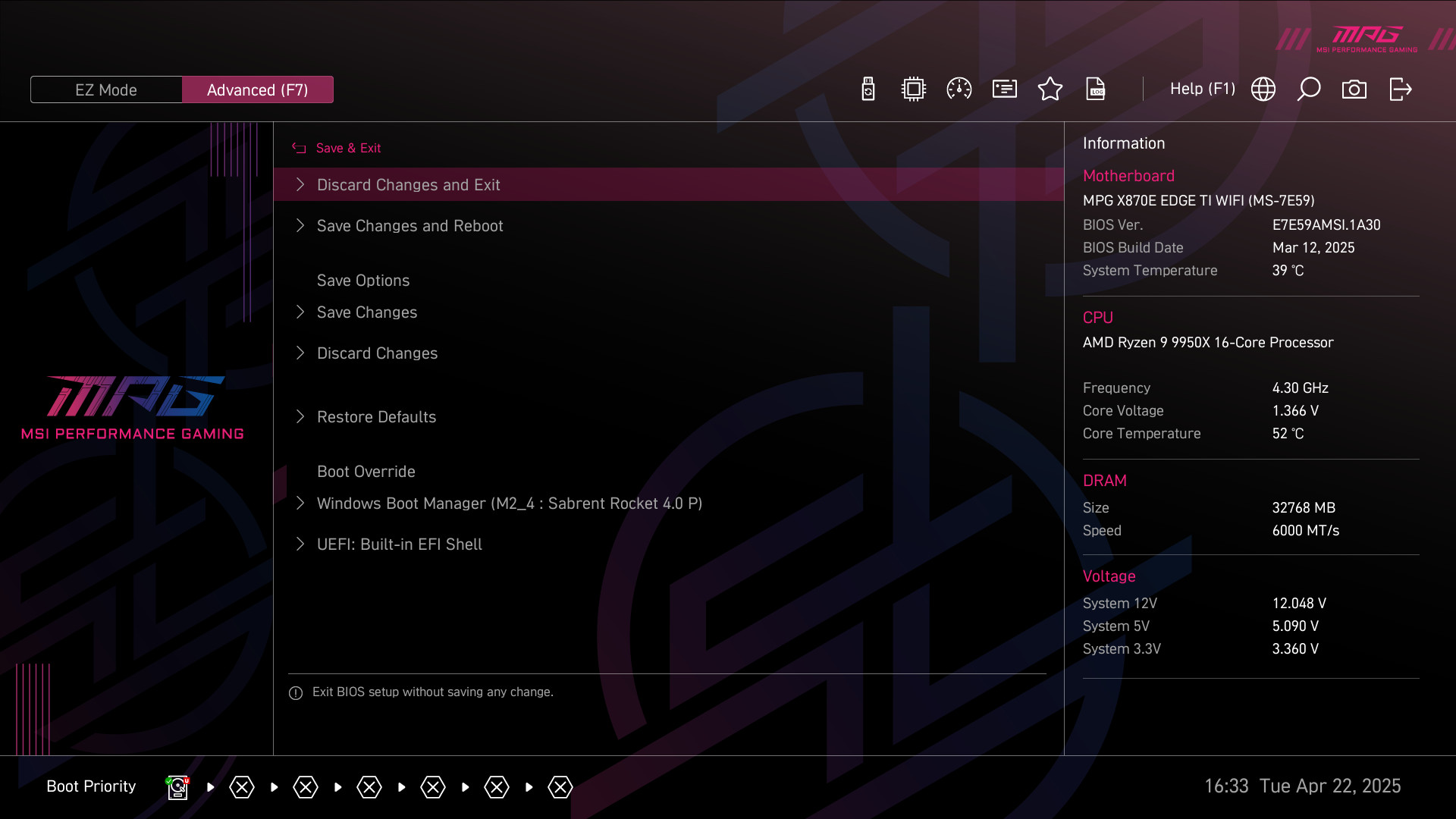The width and height of the screenshot is (1456, 819).
Task: Click the DRAM size value 32768 MB
Action: [x=1304, y=508]
